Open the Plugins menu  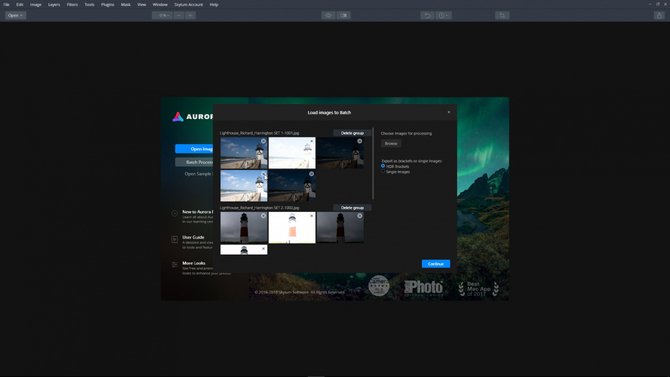point(108,5)
